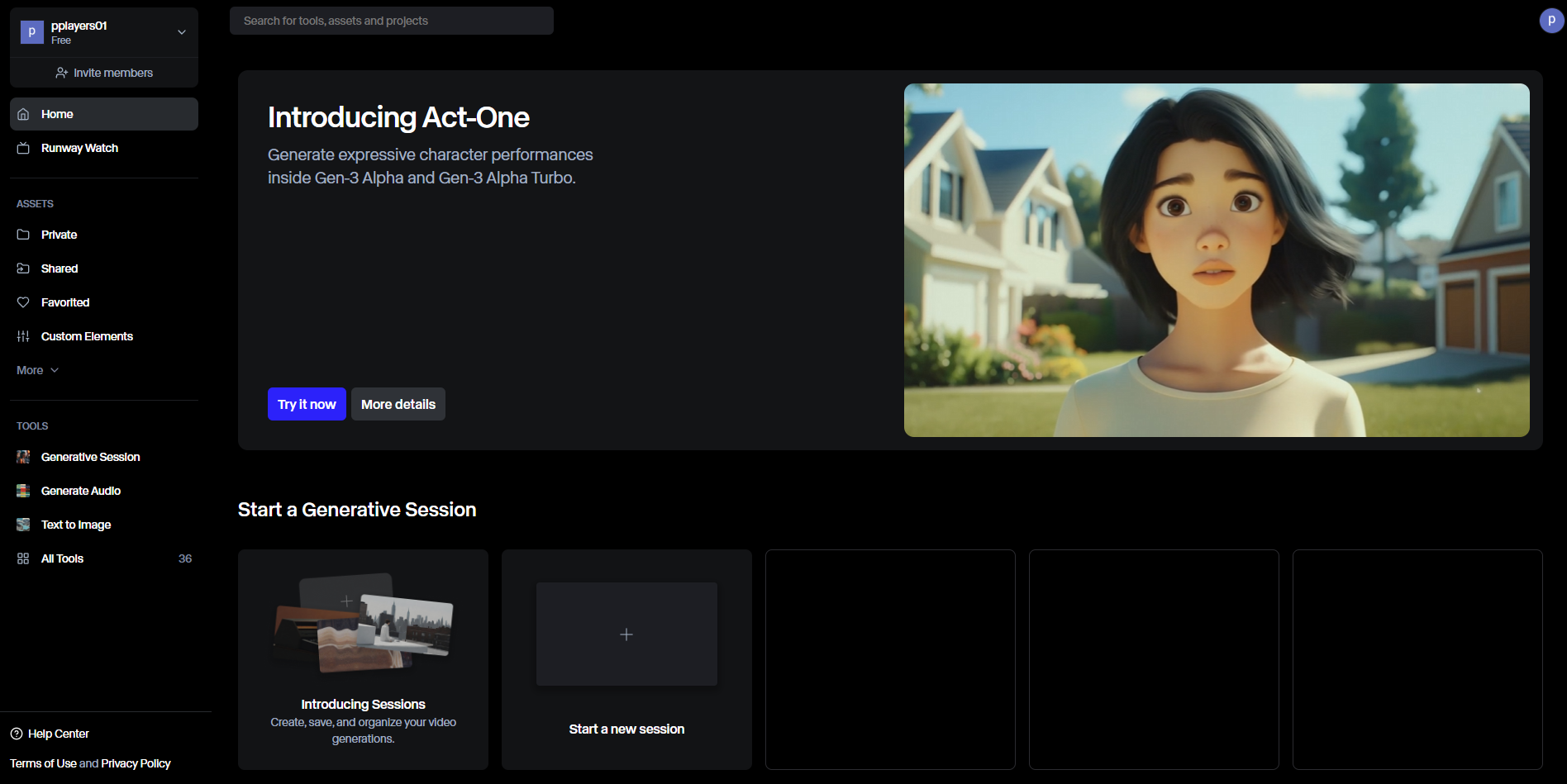Click Start a new session card
The image size is (1567, 784).
coord(626,659)
